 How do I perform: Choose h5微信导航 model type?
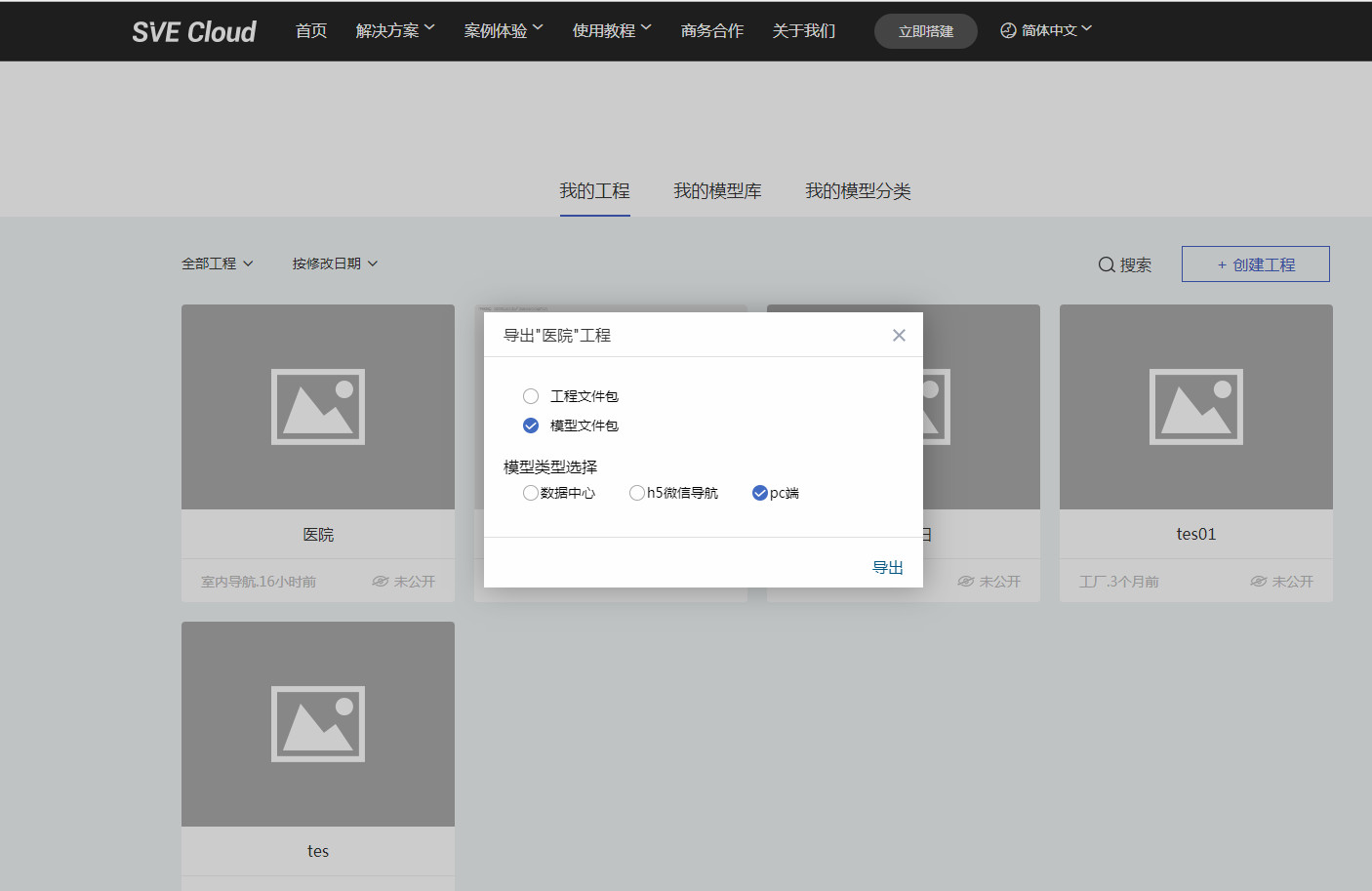click(x=637, y=493)
